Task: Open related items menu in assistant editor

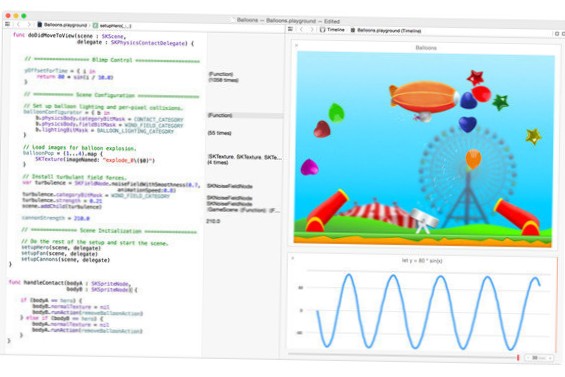Action: [290, 29]
